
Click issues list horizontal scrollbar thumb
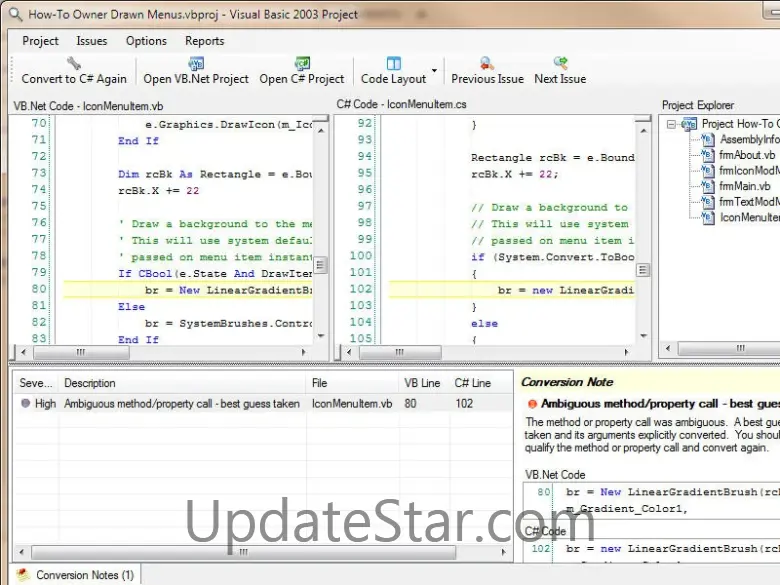coord(243,552)
